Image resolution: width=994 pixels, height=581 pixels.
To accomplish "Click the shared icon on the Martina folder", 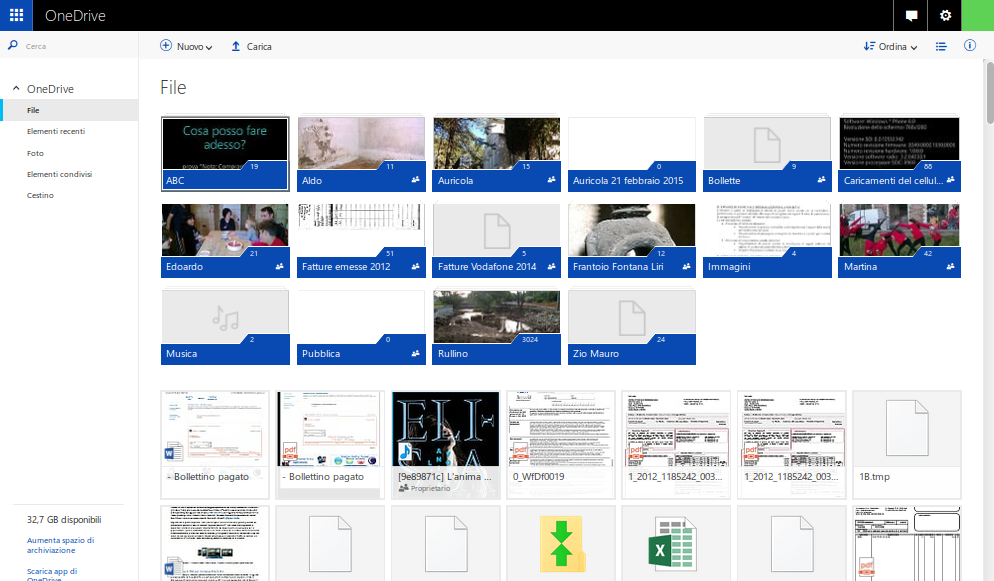I will (x=950, y=267).
